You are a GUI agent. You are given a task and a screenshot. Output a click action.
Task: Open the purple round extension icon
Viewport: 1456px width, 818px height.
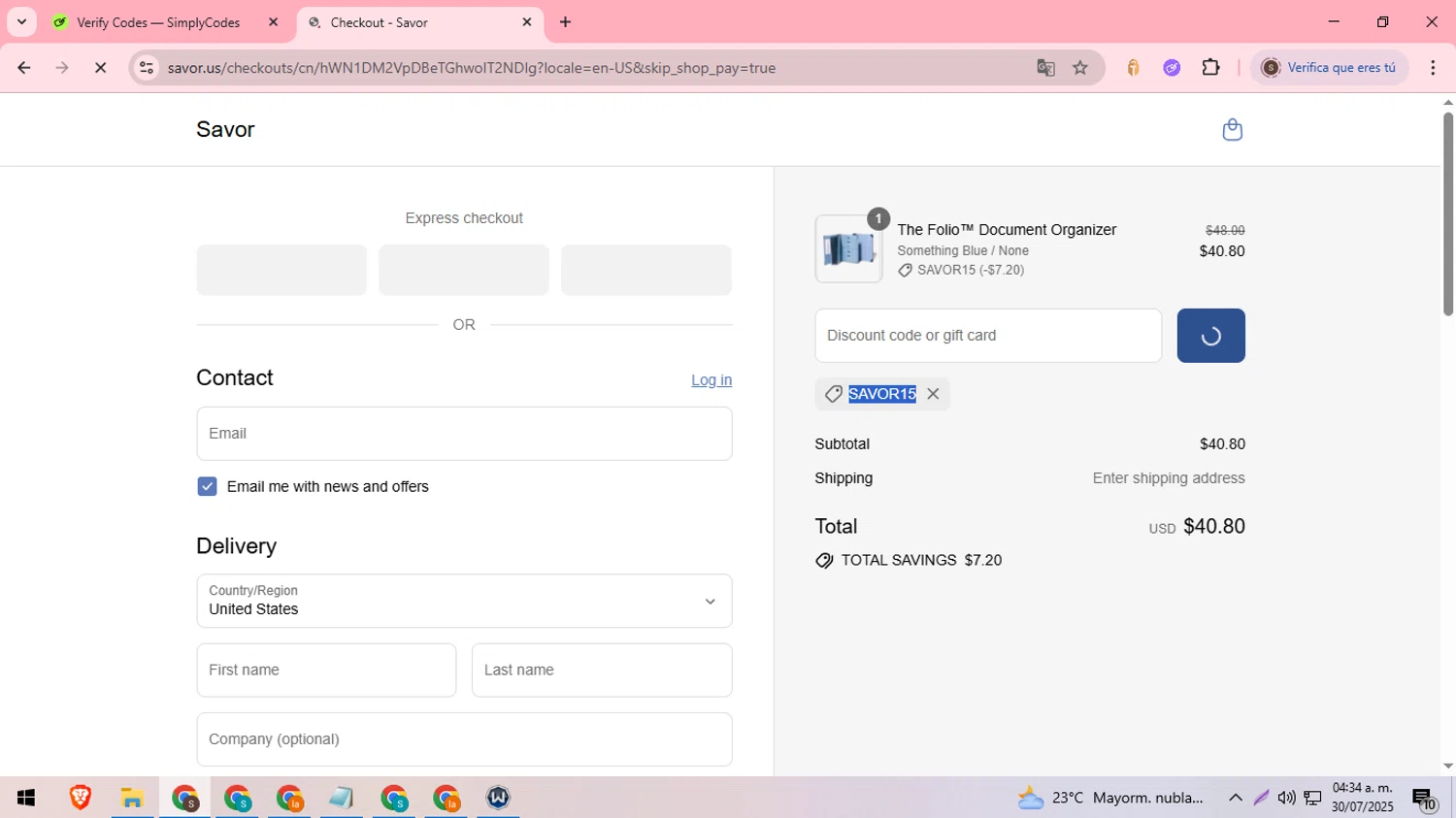pyautogui.click(x=1172, y=68)
